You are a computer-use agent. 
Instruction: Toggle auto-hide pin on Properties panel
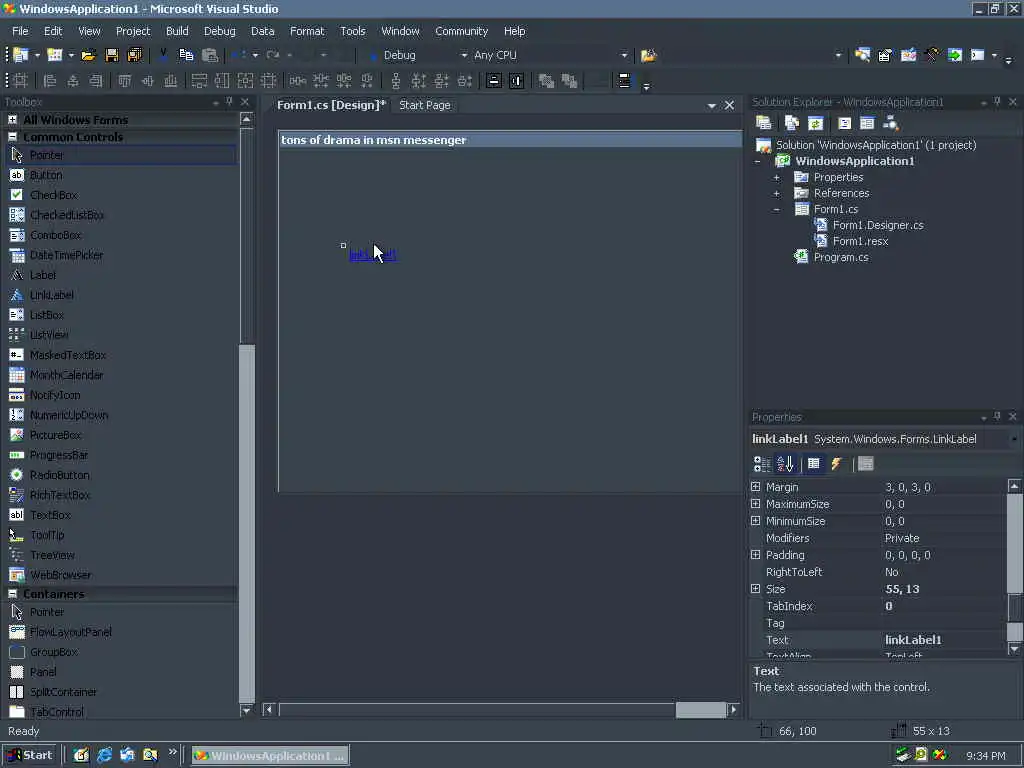[x=997, y=417]
